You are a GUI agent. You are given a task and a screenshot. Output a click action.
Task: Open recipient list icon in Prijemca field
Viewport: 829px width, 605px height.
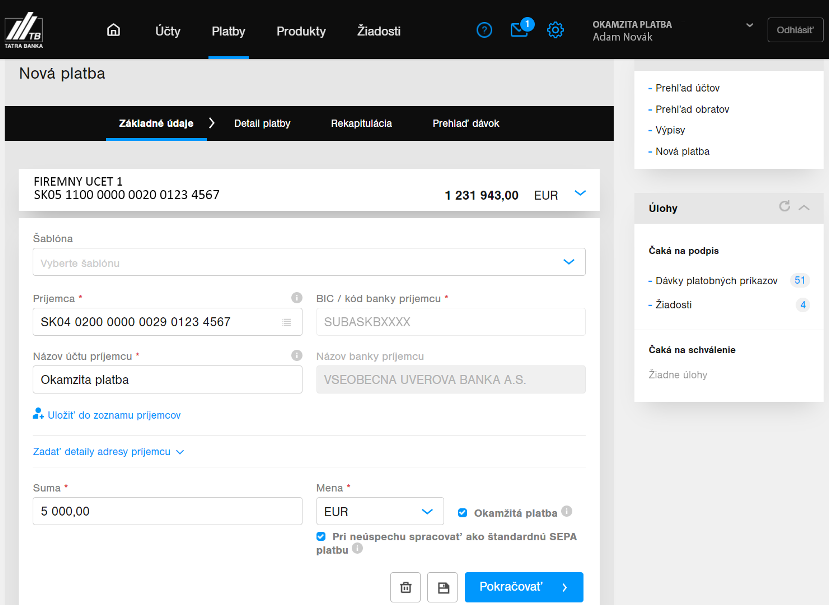(x=287, y=322)
